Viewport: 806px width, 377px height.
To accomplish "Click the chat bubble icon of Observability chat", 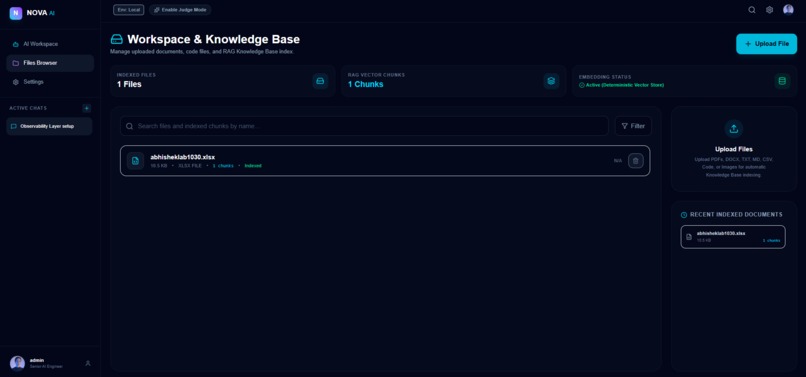I will tap(14, 126).
